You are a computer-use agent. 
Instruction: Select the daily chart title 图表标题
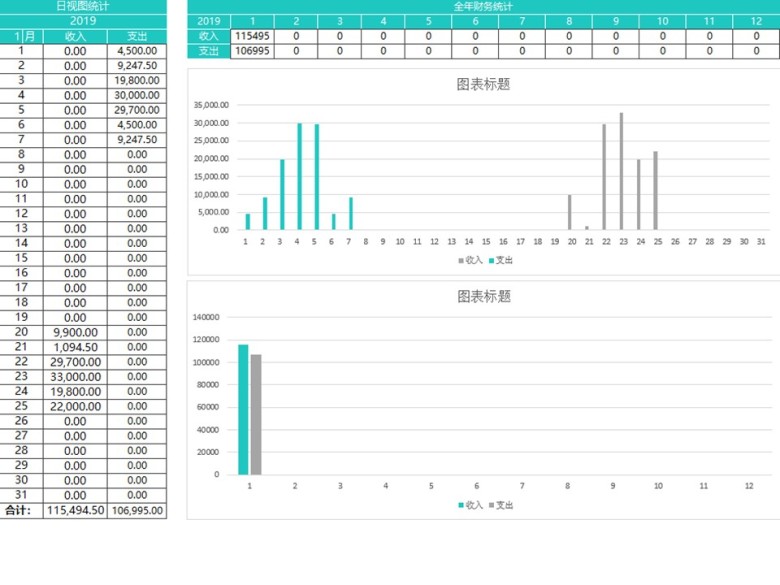click(x=484, y=84)
